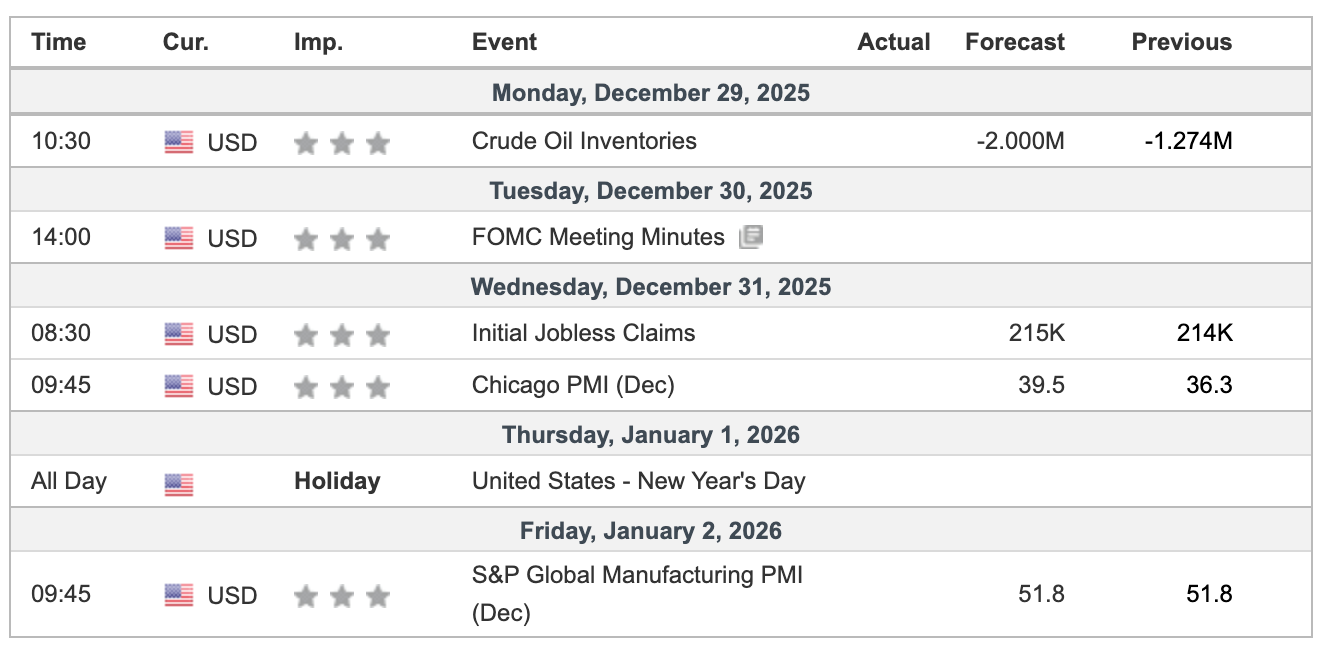Screen dimensions: 1326x650
Task: Open the Initial Jobless Claims event
Action: click(583, 333)
